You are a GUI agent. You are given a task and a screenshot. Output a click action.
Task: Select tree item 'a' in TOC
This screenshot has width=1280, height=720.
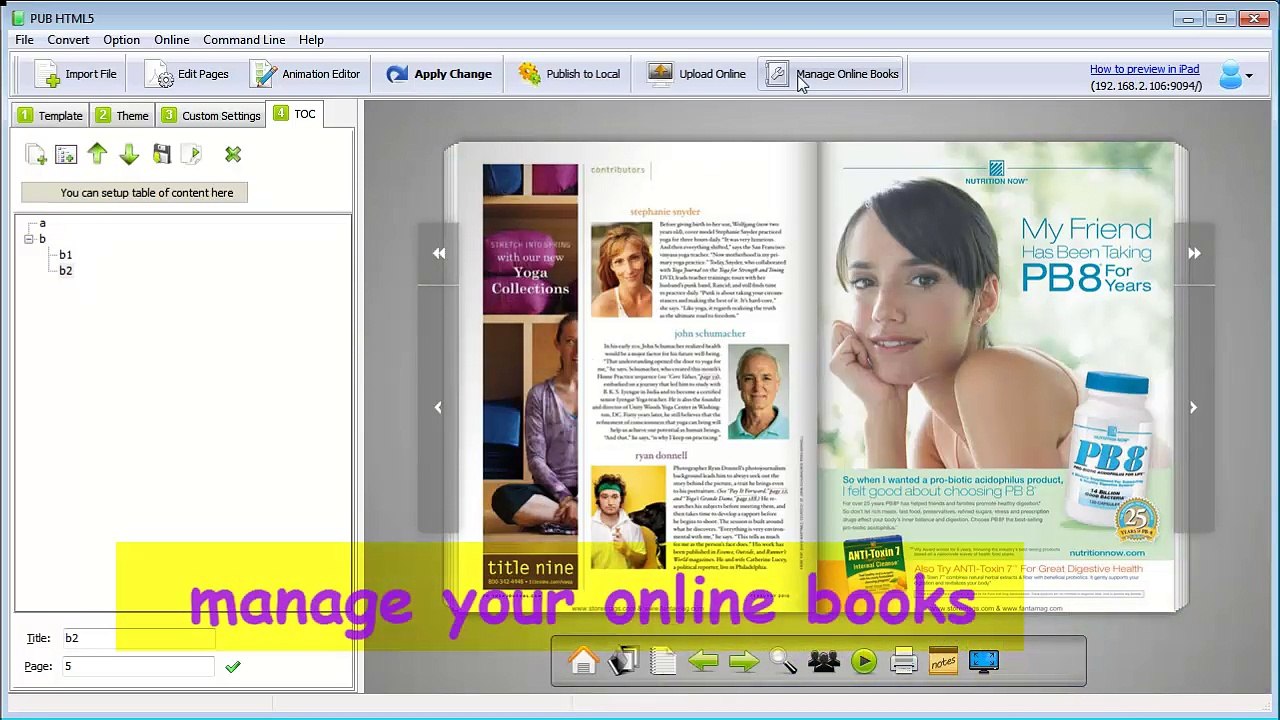pos(42,223)
